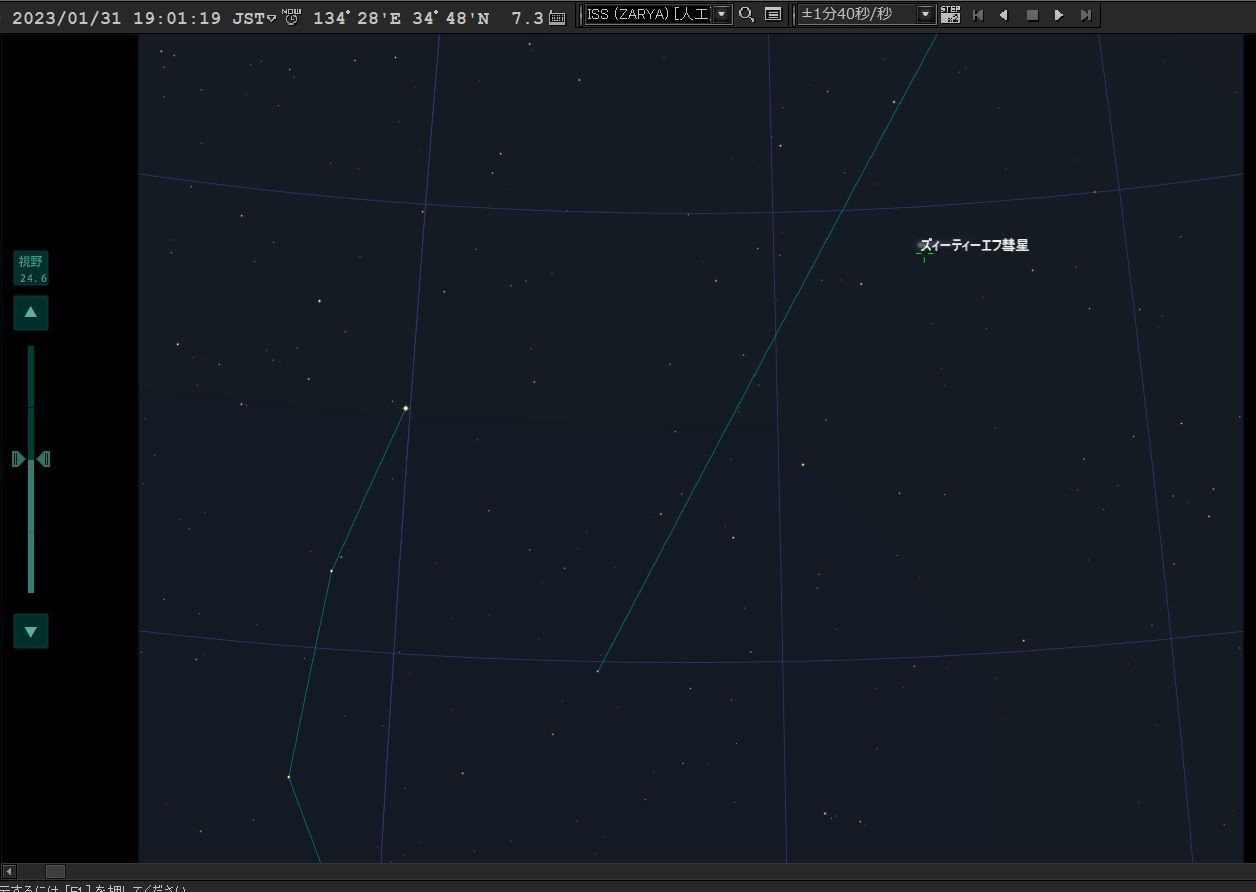Click the 視野 24.6 field-of-view label
1256x892 pixels.
click(x=31, y=269)
